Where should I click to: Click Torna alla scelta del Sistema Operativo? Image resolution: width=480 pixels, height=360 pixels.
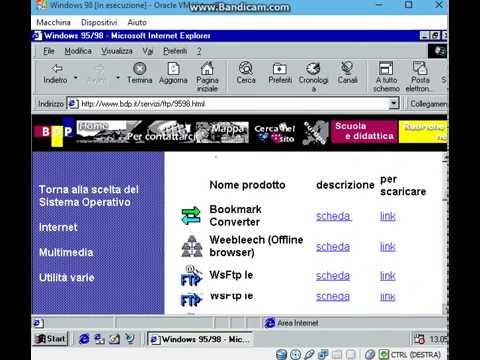pos(89,196)
